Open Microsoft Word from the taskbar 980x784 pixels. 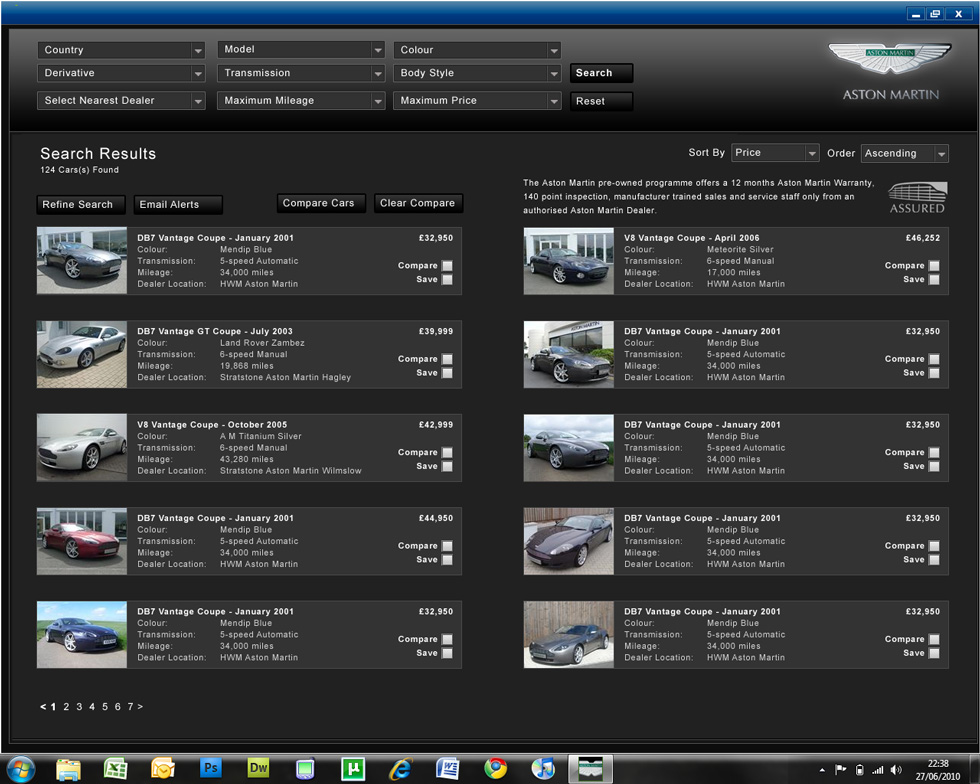point(448,767)
